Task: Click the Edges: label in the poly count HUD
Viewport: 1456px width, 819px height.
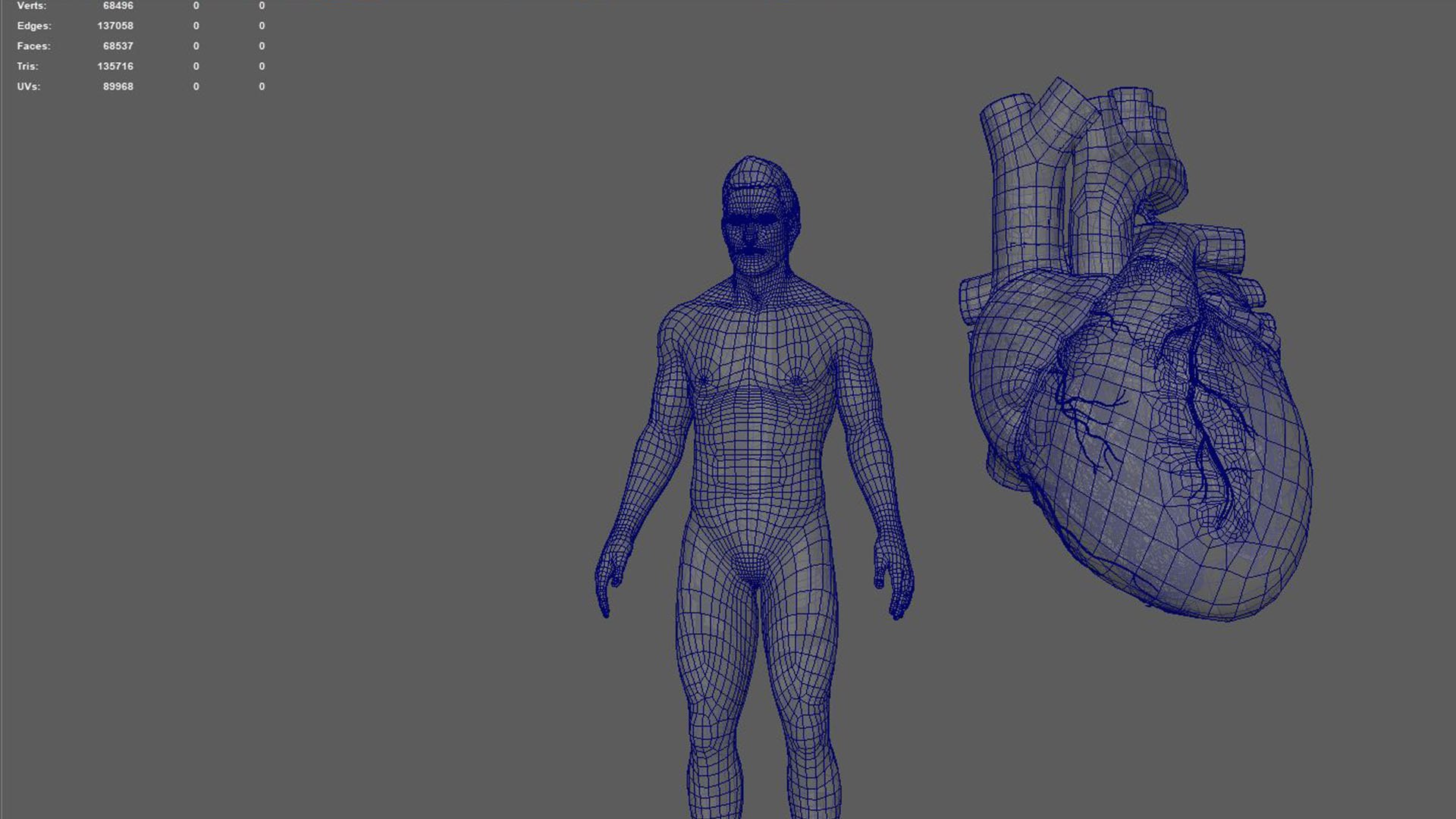Action: [x=34, y=26]
